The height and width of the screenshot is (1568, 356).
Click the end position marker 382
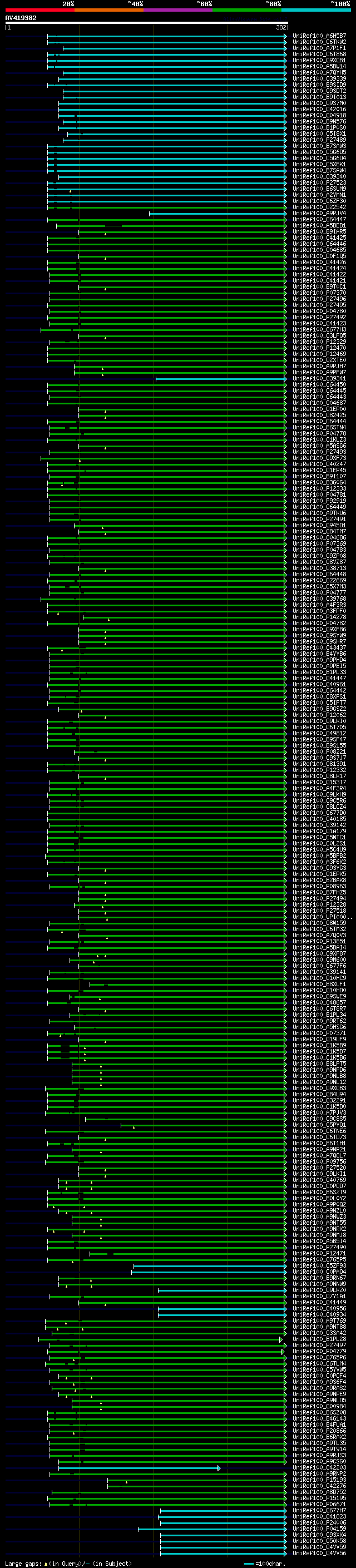(281, 27)
